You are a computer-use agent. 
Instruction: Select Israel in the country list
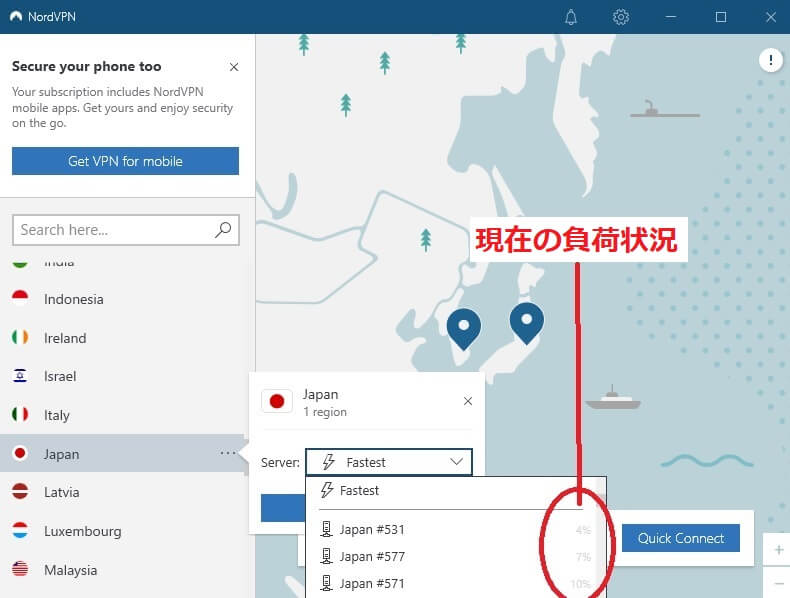pyautogui.click(x=124, y=376)
